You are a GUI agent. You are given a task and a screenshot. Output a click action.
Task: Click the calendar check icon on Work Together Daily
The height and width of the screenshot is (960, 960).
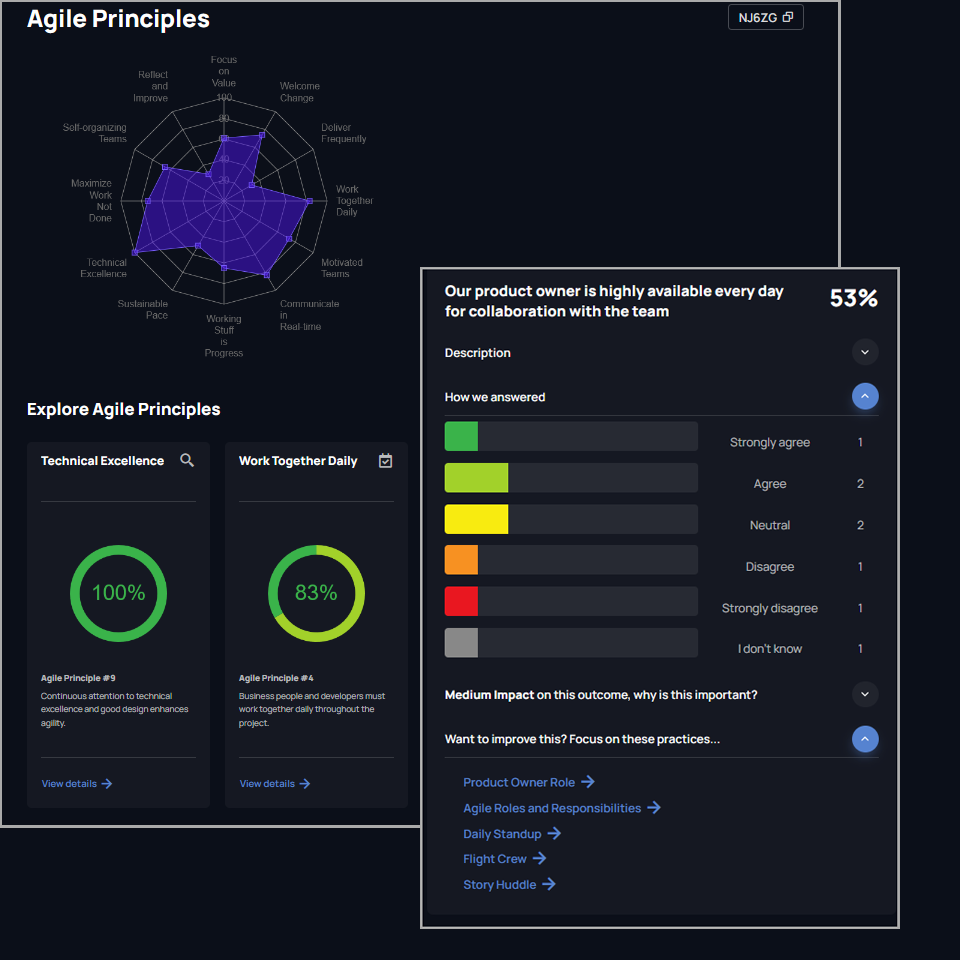click(386, 460)
